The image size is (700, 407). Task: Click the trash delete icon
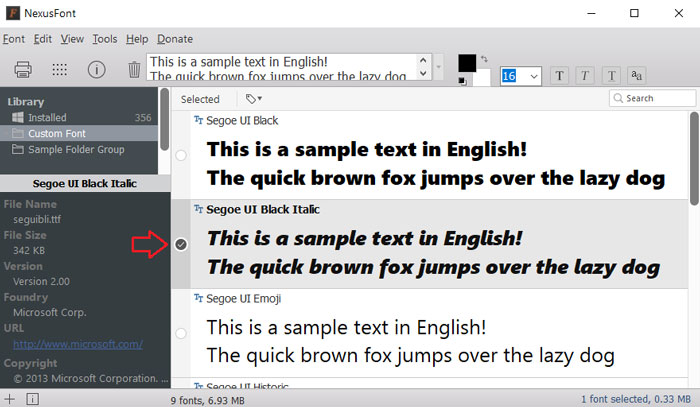[134, 70]
